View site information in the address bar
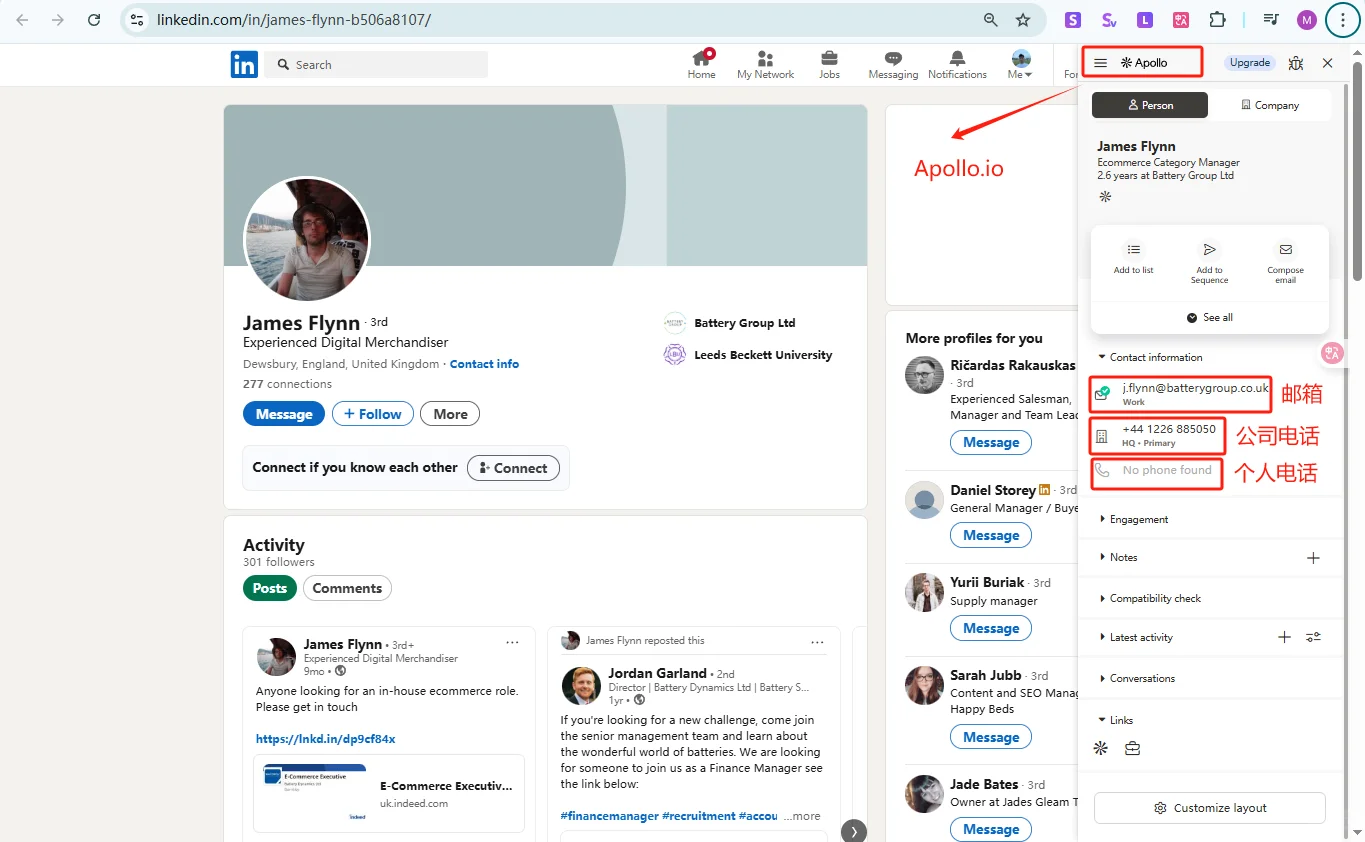The width and height of the screenshot is (1365, 842). click(x=138, y=20)
